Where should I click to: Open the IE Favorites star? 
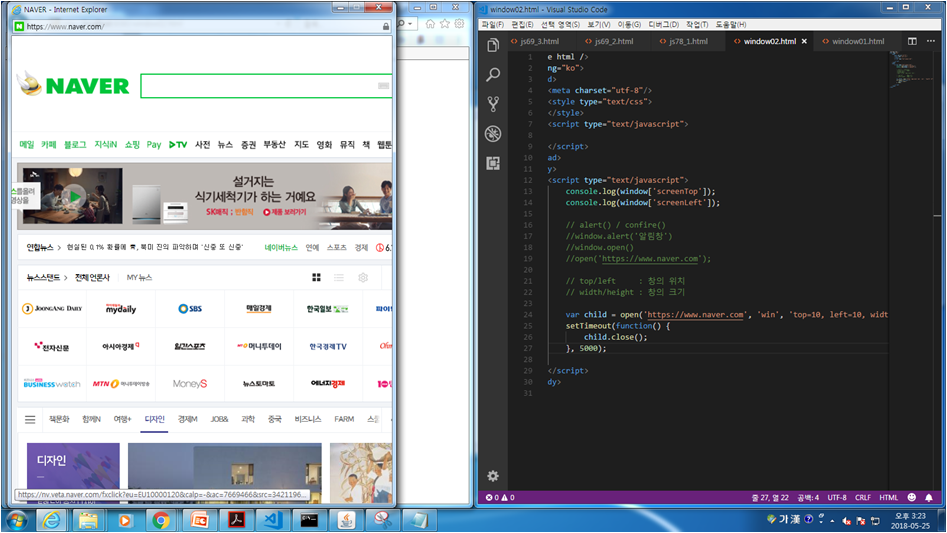pos(445,24)
